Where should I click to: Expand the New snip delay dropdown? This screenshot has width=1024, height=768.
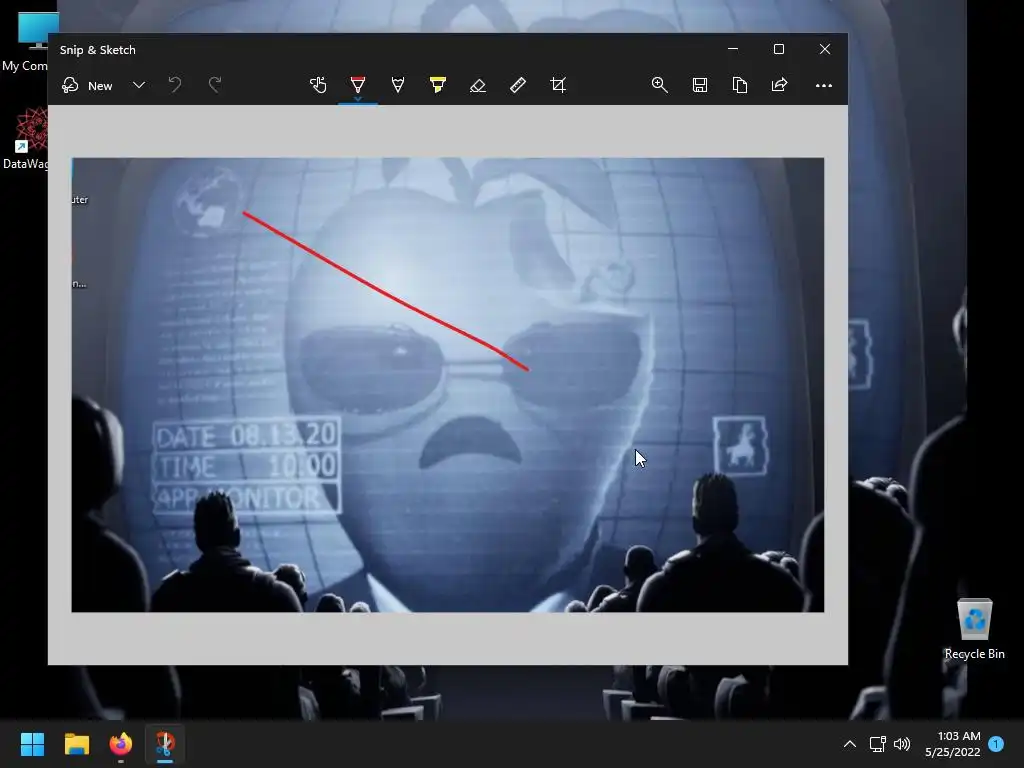coord(138,86)
